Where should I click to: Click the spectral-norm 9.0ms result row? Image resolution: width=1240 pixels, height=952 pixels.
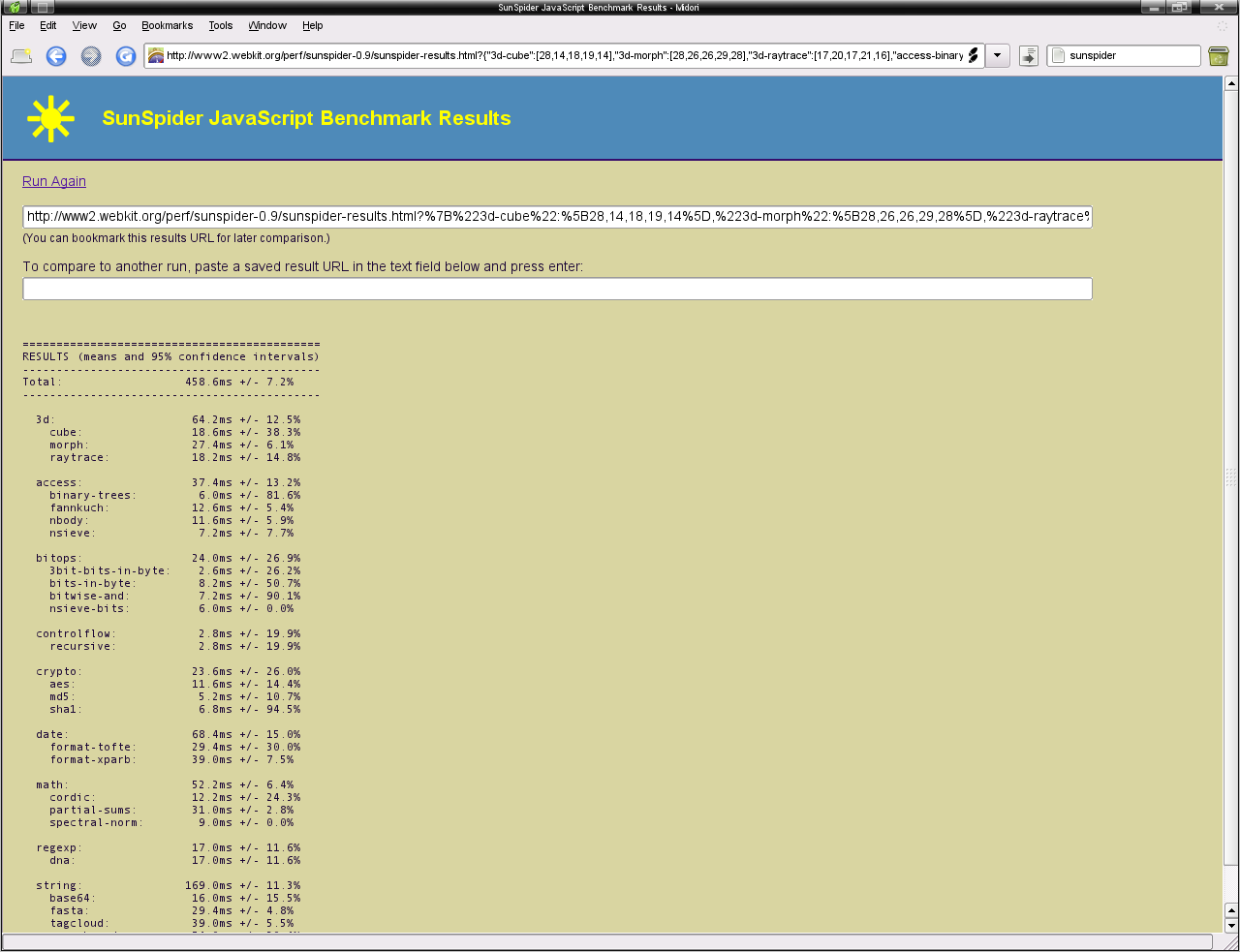click(171, 822)
